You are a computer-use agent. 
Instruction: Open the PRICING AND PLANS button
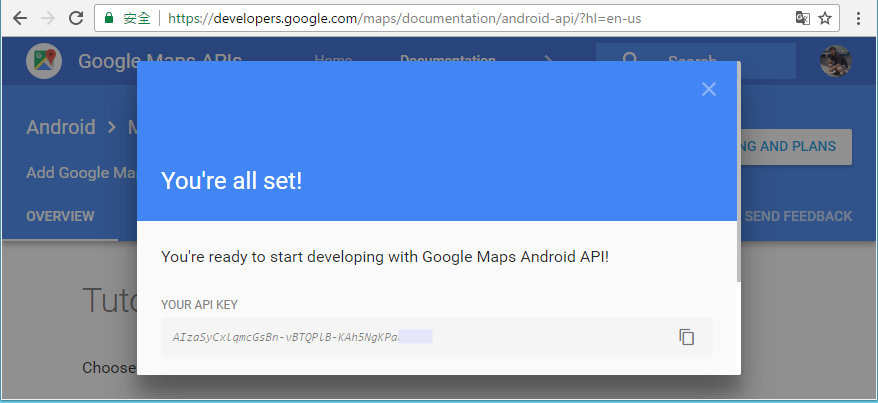795,147
